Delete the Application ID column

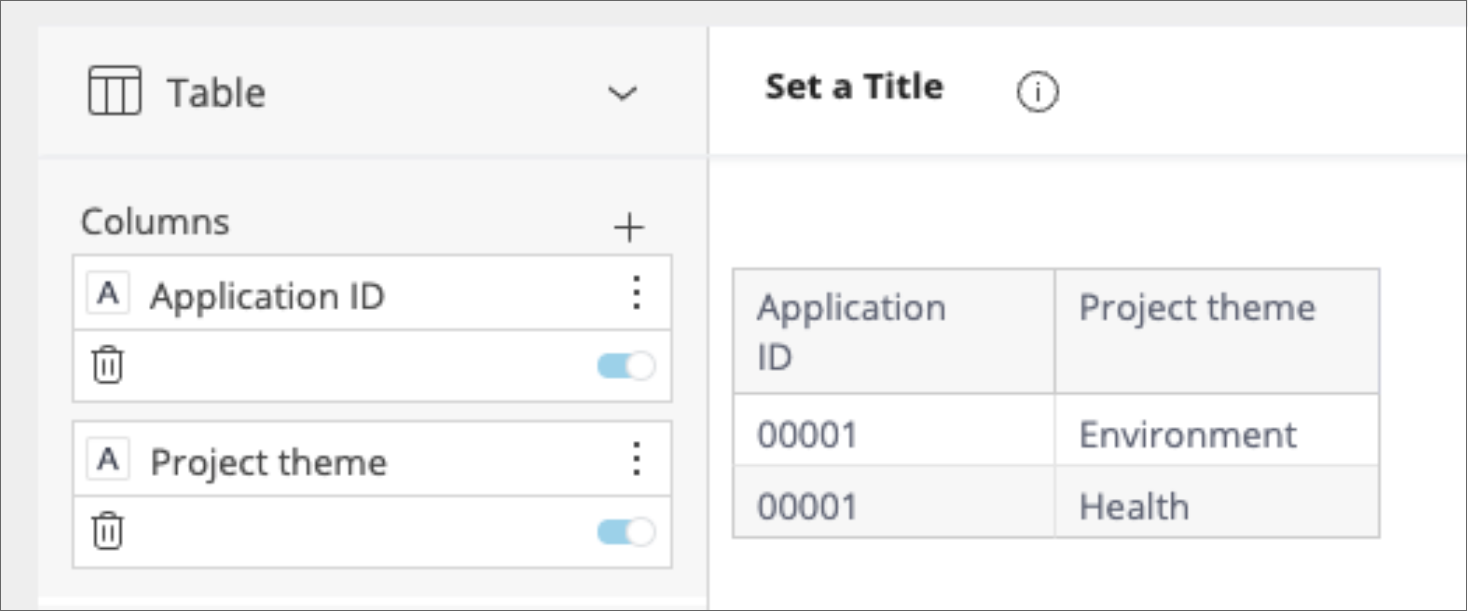click(x=107, y=365)
